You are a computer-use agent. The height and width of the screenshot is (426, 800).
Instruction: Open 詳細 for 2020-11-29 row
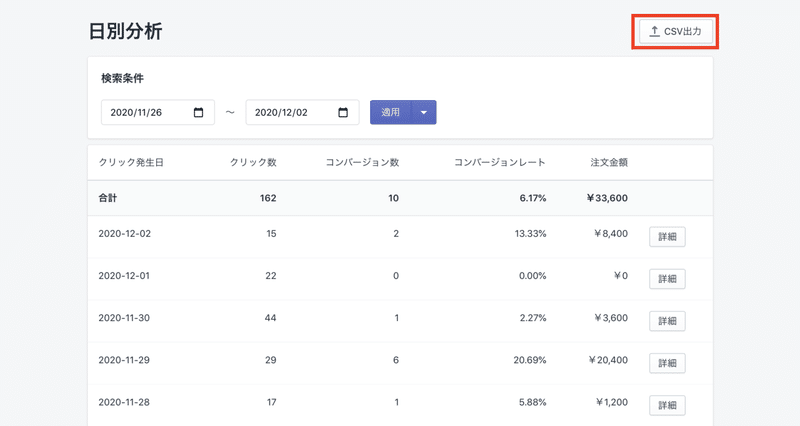click(667, 363)
